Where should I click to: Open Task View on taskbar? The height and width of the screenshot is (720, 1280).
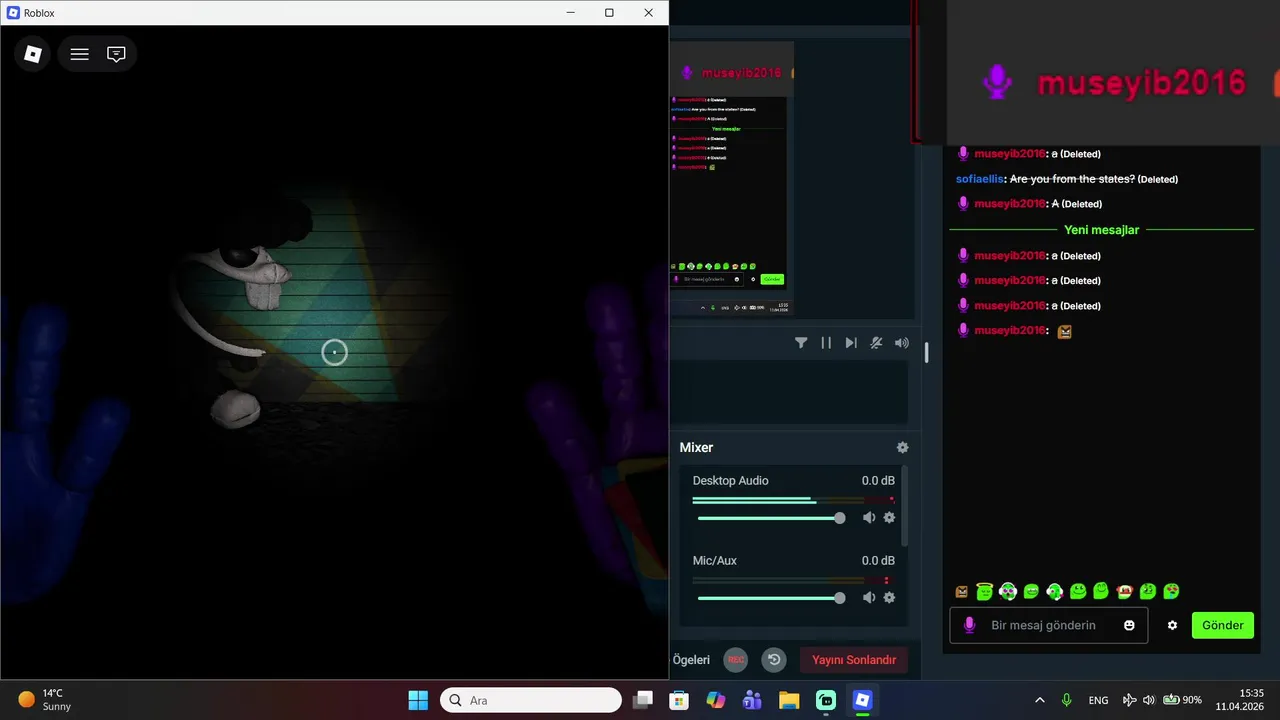(643, 700)
